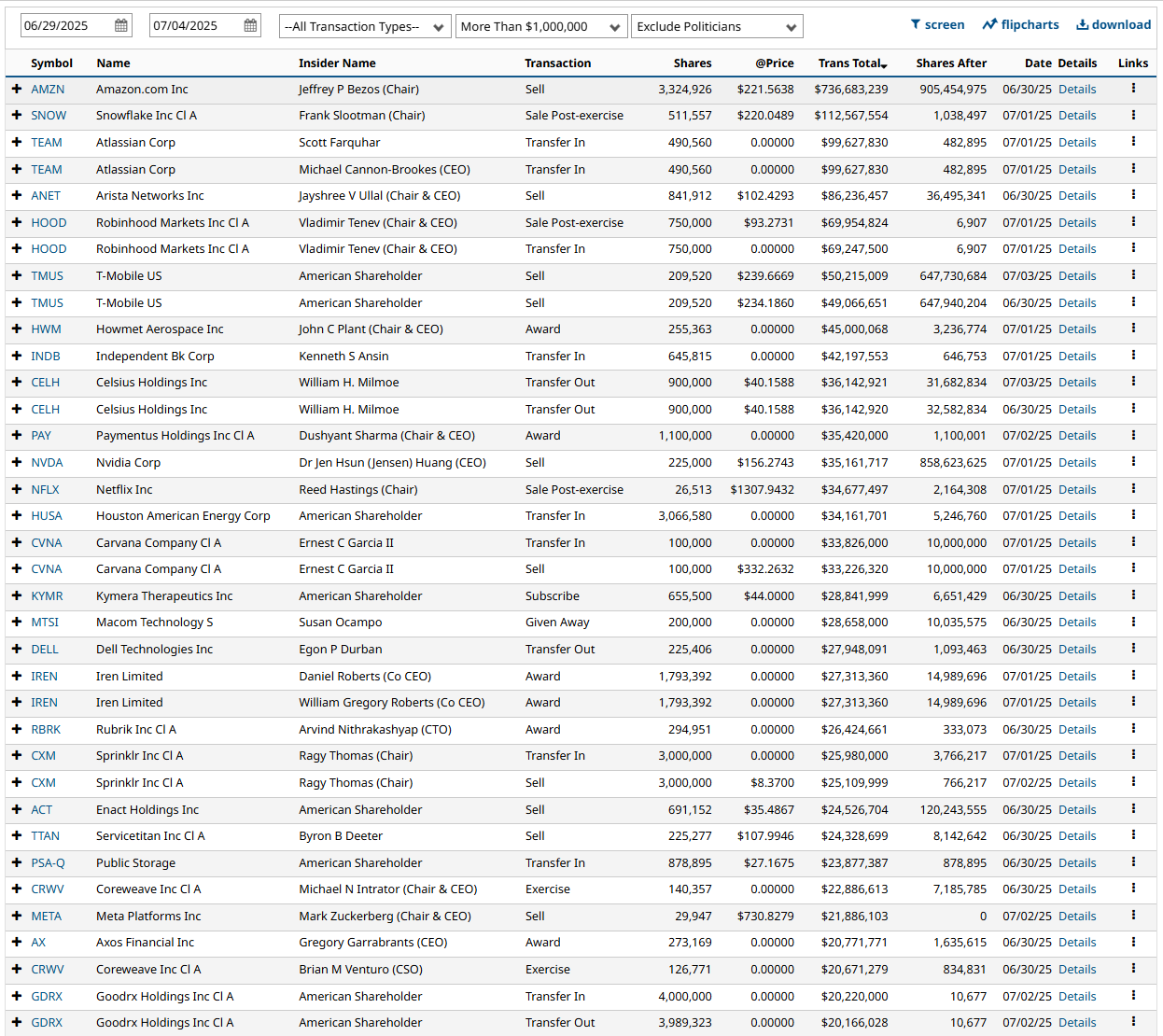Expand the NFLX row with plus icon

click(17, 489)
